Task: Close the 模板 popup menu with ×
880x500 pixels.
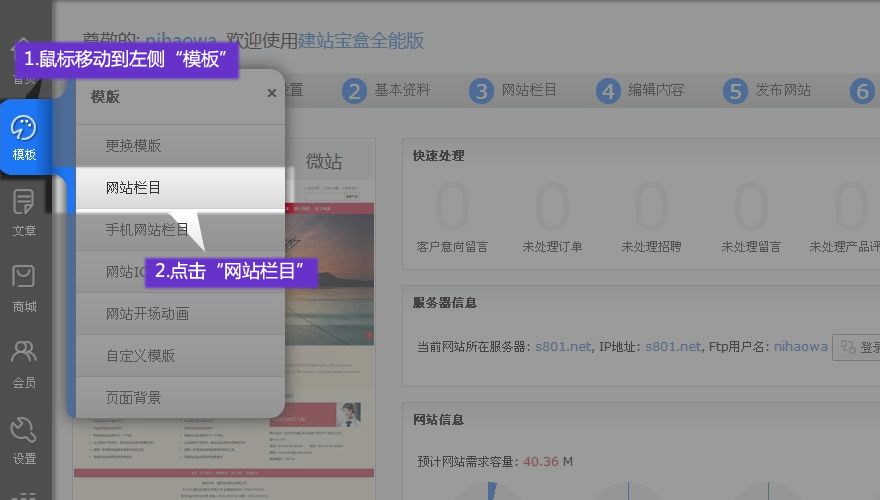Action: point(271,94)
